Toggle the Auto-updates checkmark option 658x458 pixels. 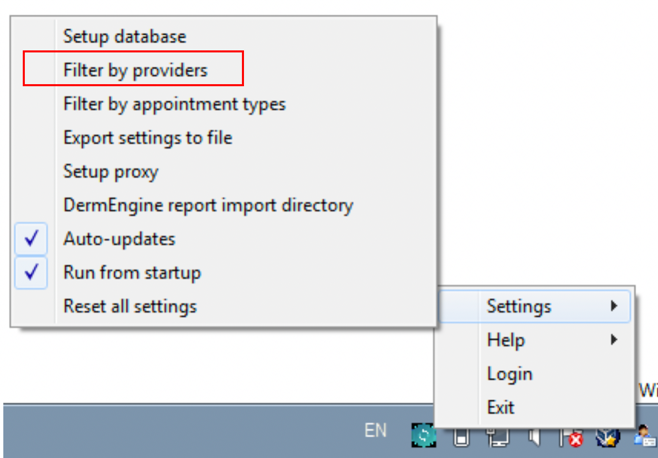tap(119, 239)
